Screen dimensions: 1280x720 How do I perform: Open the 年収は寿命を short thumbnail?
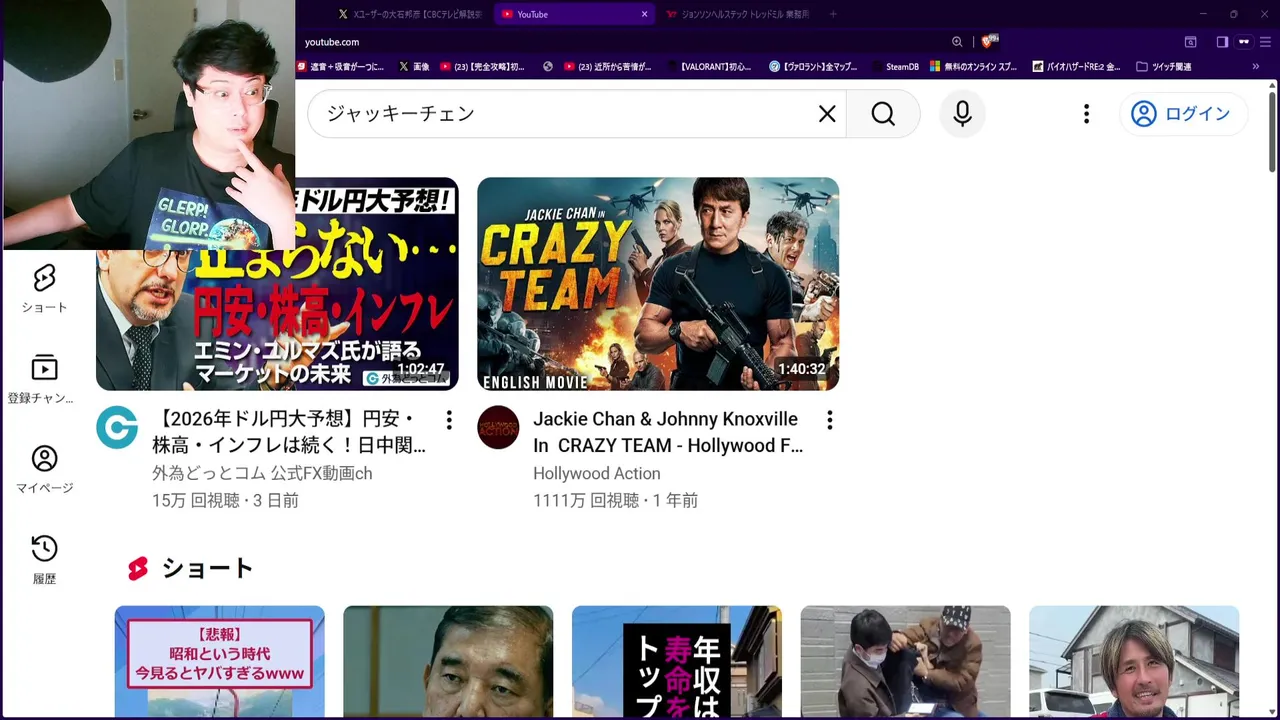677,662
